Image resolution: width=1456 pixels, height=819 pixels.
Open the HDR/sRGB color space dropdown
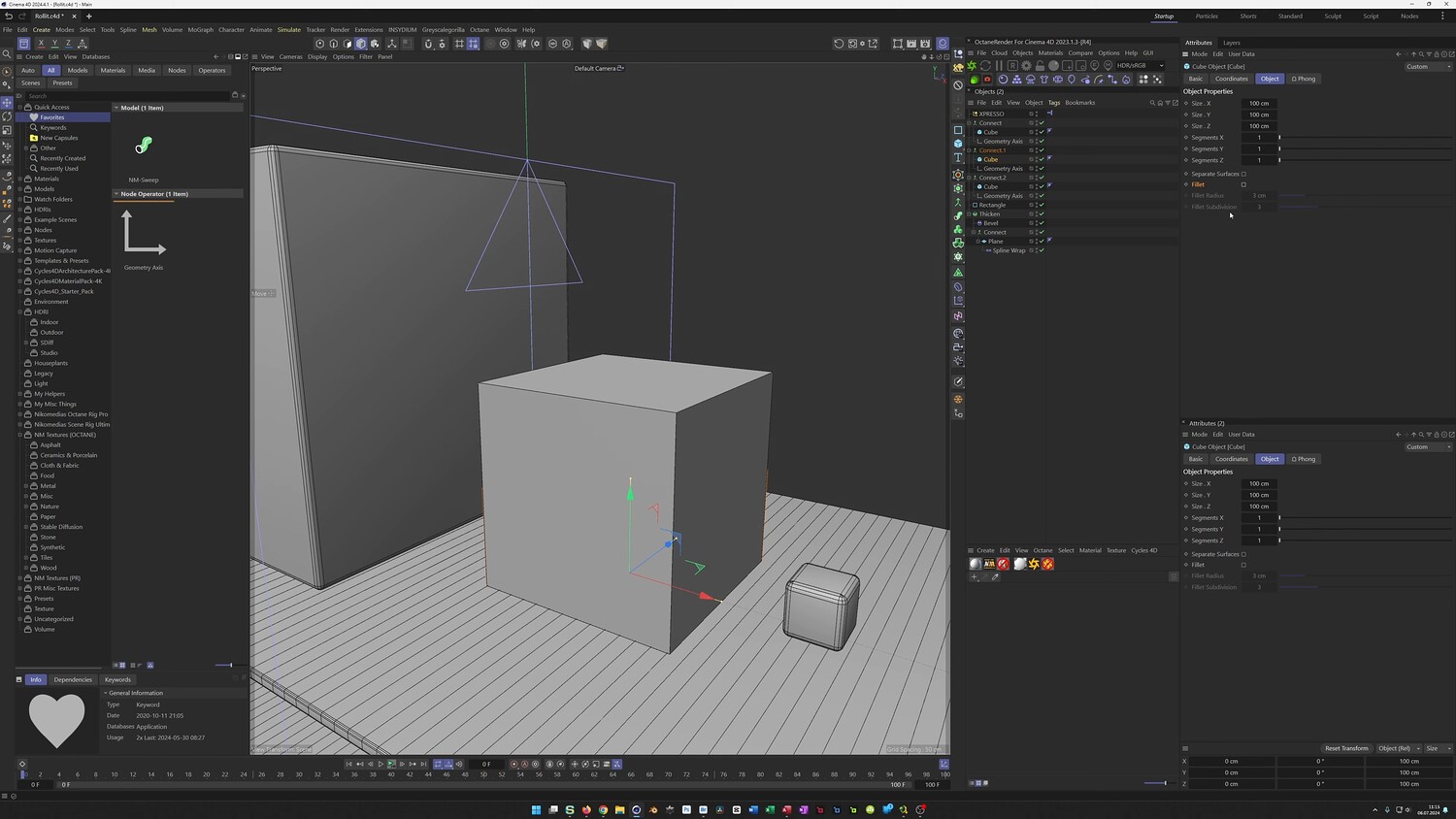[1140, 66]
